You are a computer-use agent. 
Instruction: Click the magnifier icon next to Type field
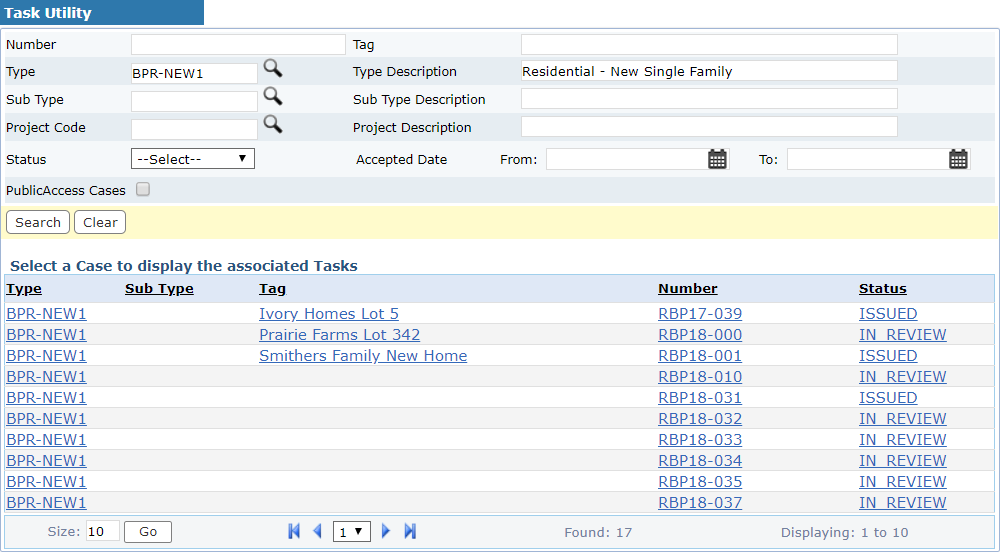pos(272,68)
